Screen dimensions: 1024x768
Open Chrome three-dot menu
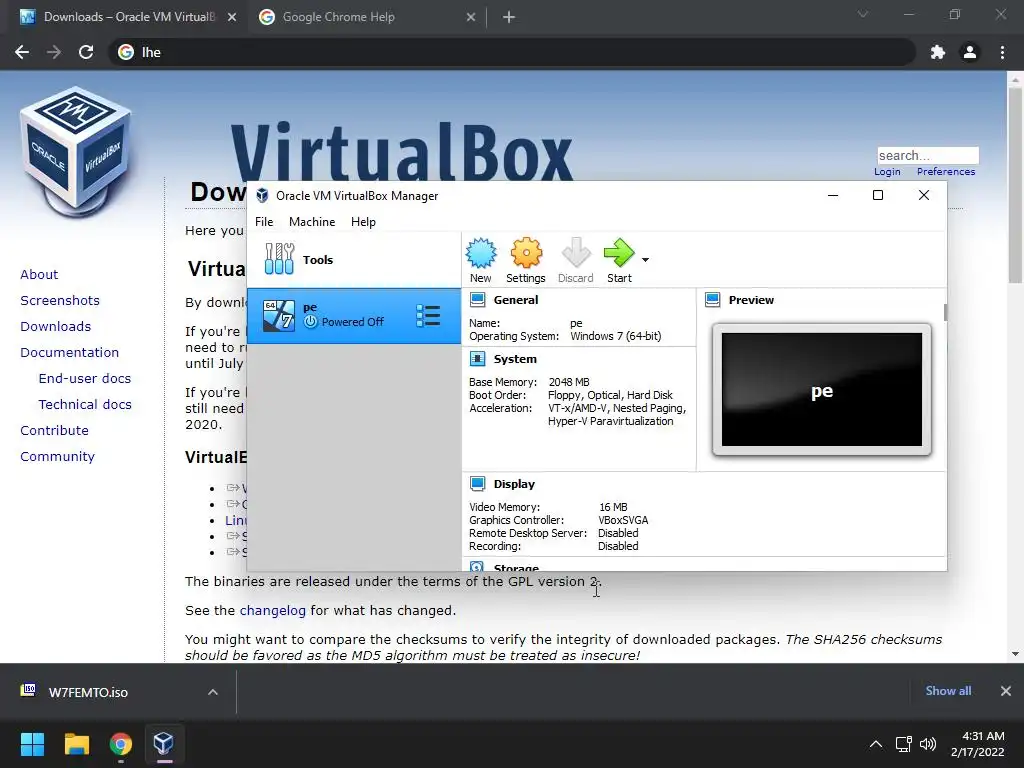[1002, 52]
